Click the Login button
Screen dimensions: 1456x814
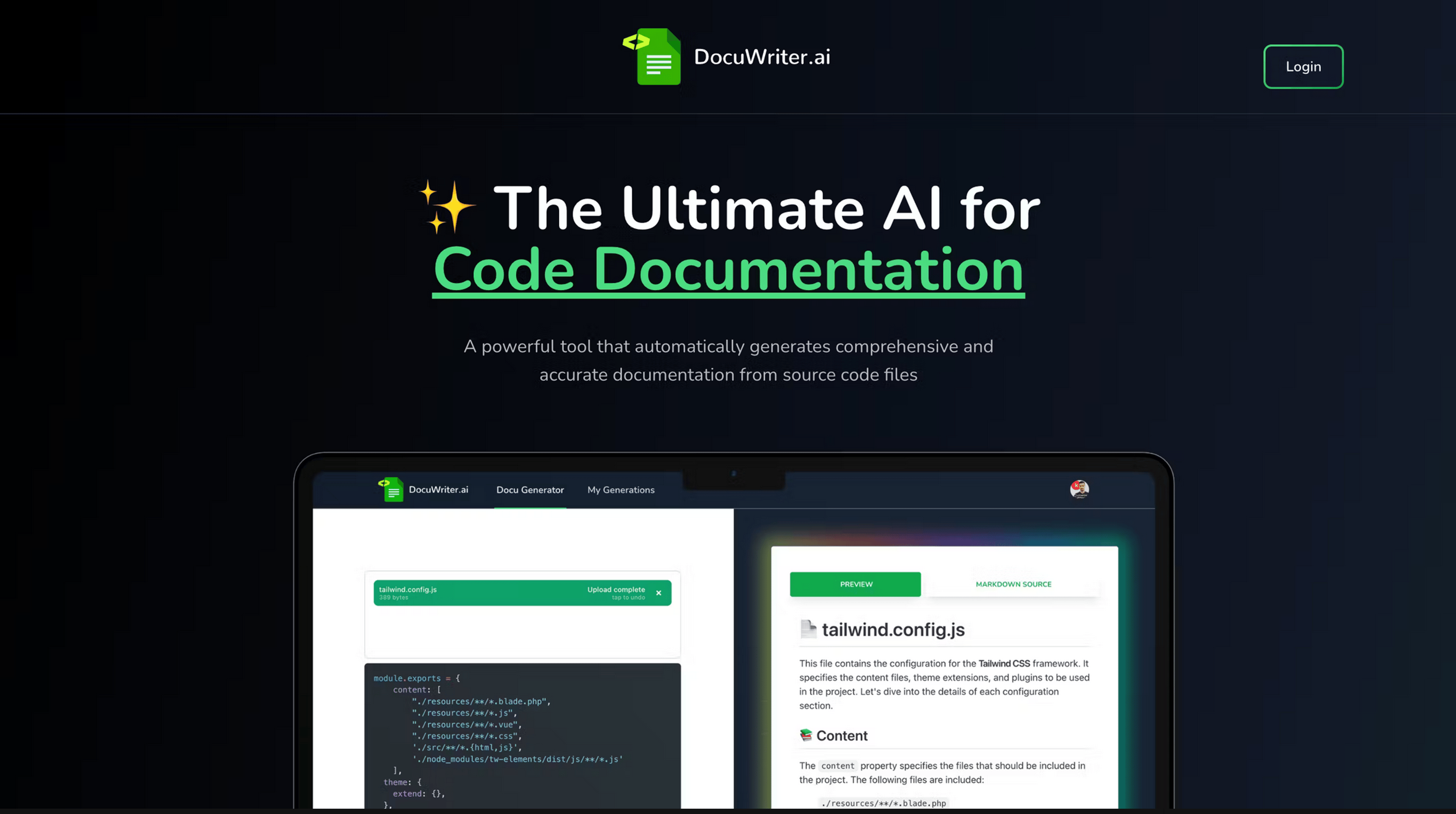[1303, 66]
